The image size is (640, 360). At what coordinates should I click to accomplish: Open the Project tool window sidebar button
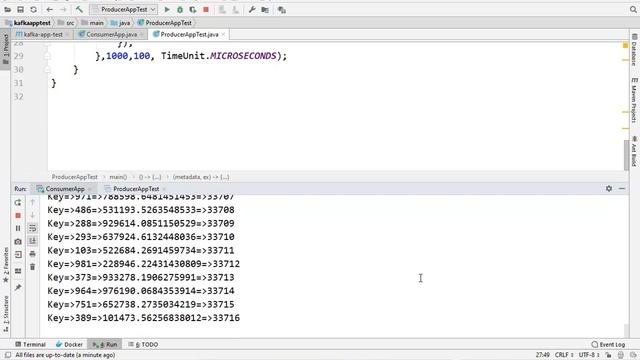(5, 49)
